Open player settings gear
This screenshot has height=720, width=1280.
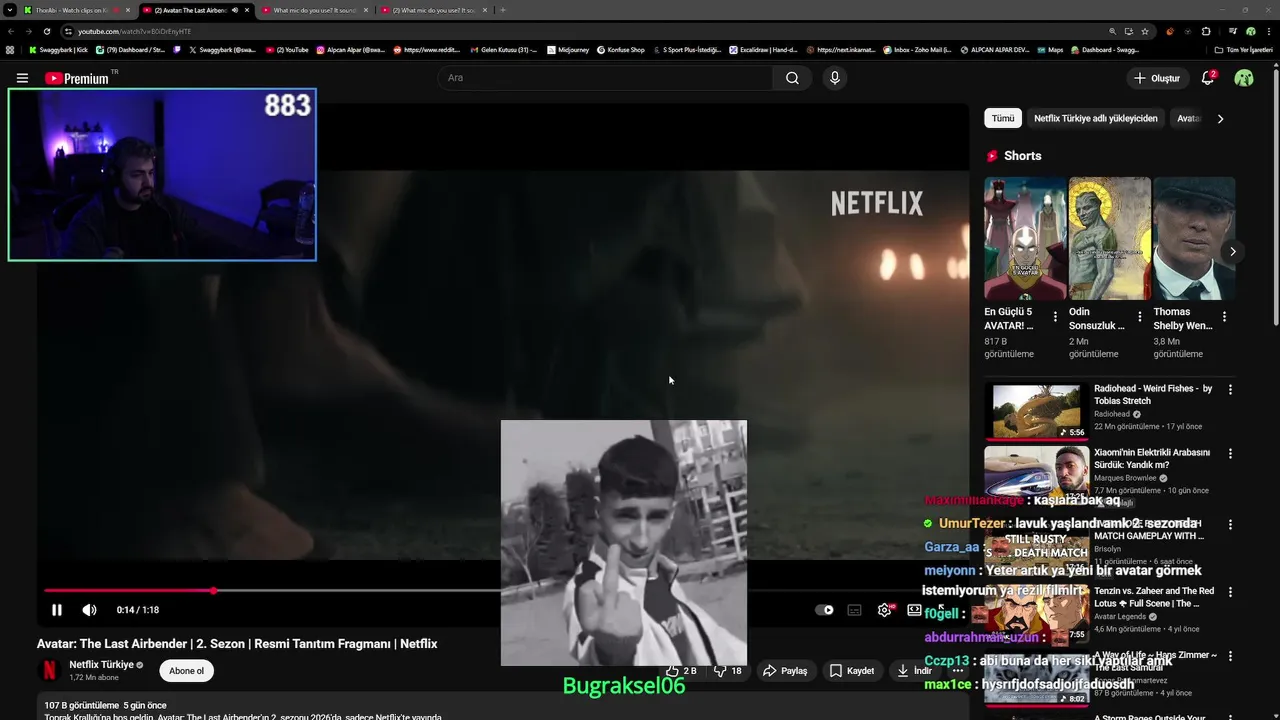[x=885, y=610]
